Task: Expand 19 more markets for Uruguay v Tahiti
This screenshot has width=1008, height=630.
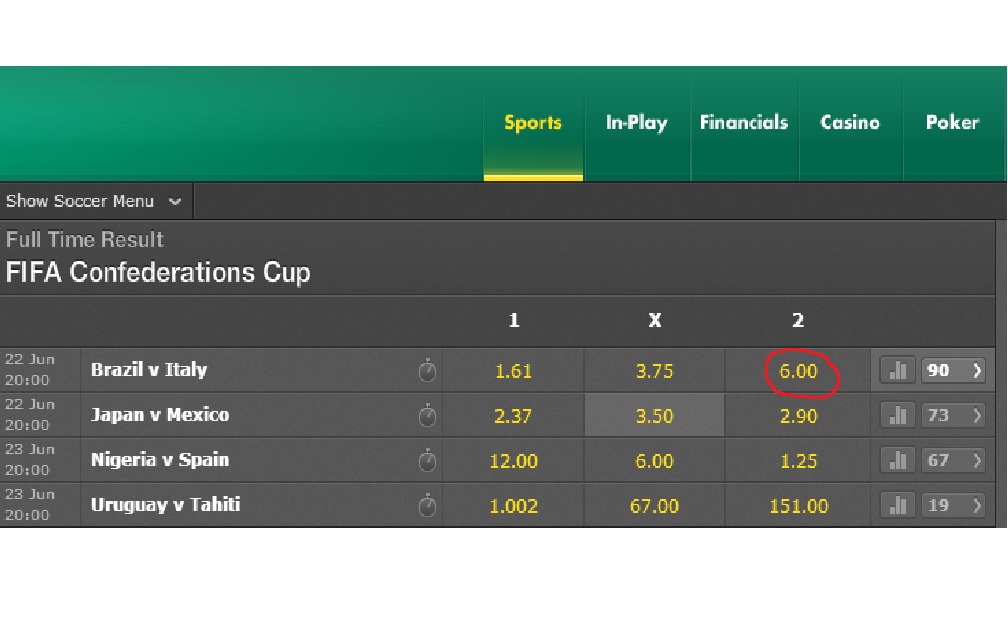Action: click(955, 506)
